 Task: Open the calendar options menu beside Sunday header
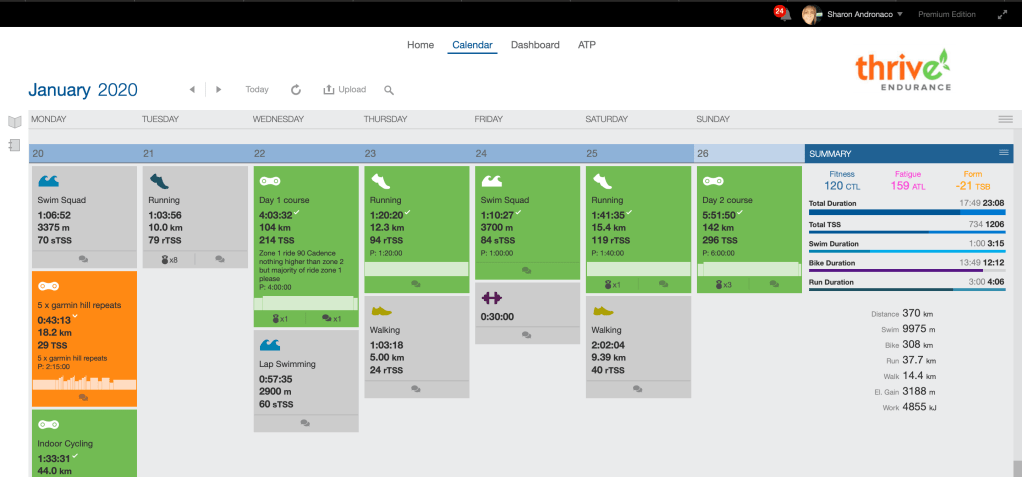(1005, 119)
